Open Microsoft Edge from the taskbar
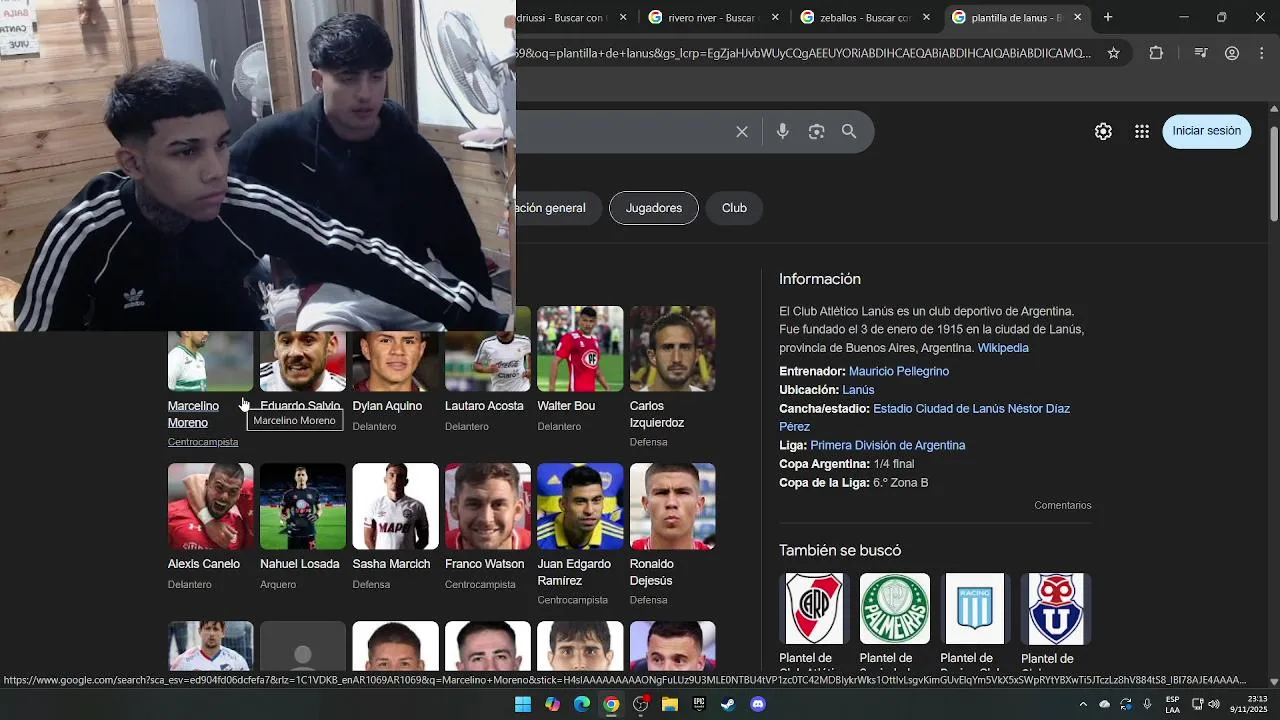Screen dimensions: 1280x720 pos(582,704)
